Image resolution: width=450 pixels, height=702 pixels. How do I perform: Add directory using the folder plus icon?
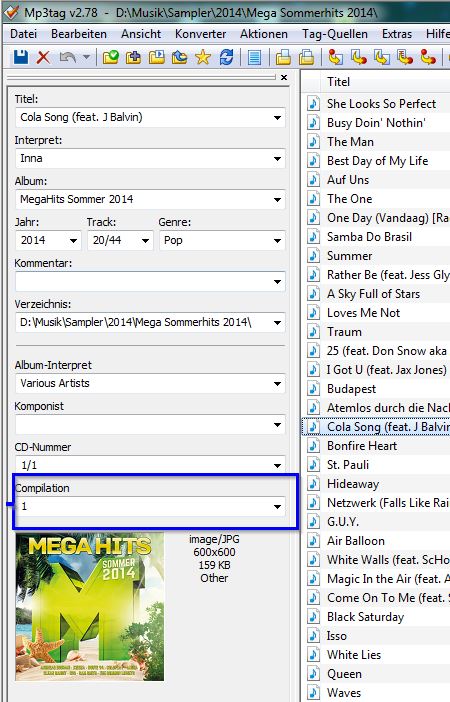(x=133, y=57)
